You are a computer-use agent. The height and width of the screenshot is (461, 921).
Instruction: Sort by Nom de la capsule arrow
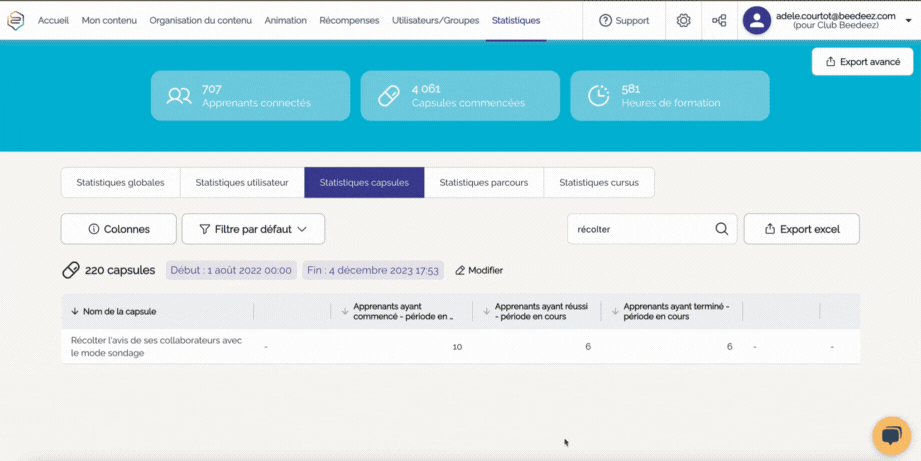[75, 312]
